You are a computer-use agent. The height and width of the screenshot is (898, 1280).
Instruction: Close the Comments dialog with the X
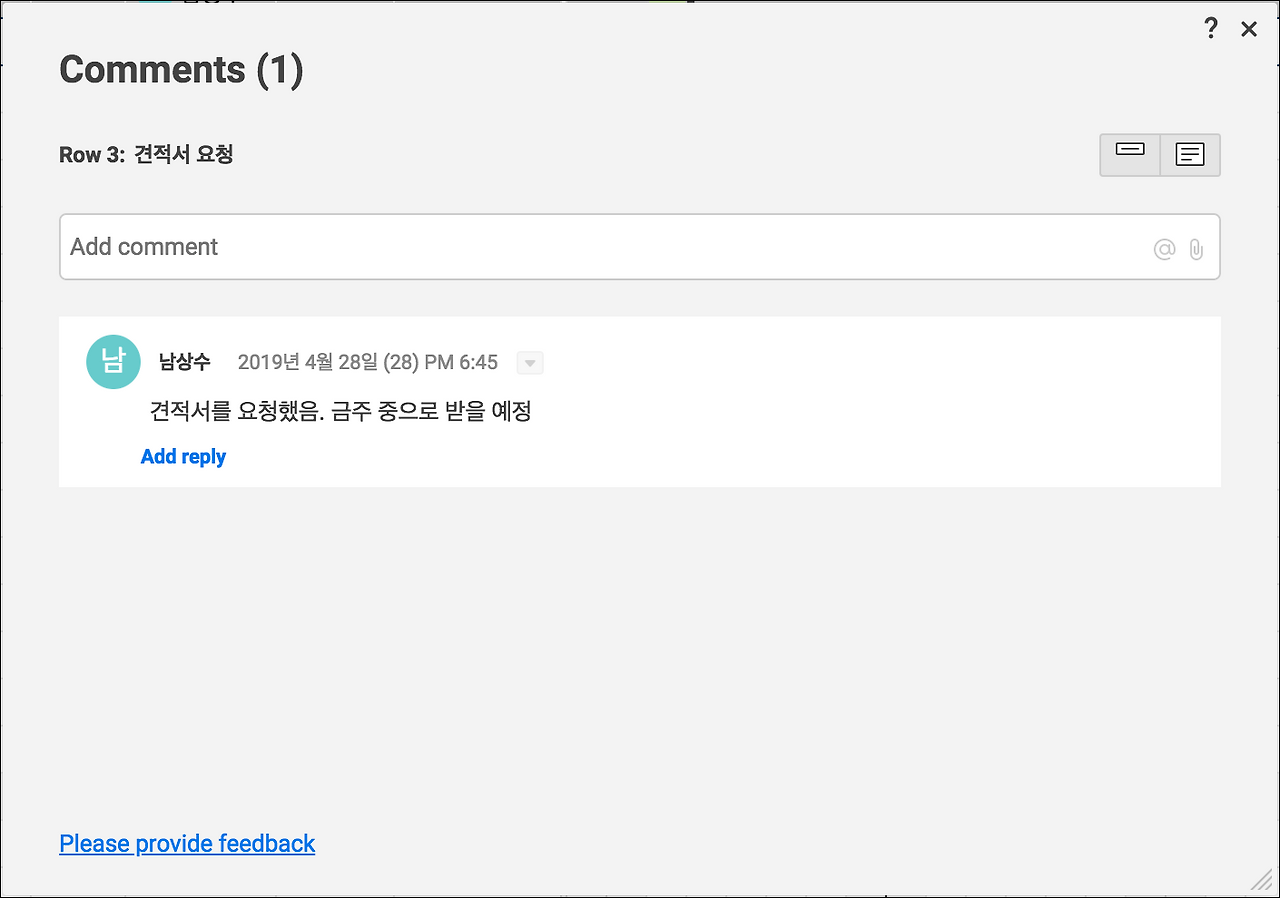(x=1248, y=28)
